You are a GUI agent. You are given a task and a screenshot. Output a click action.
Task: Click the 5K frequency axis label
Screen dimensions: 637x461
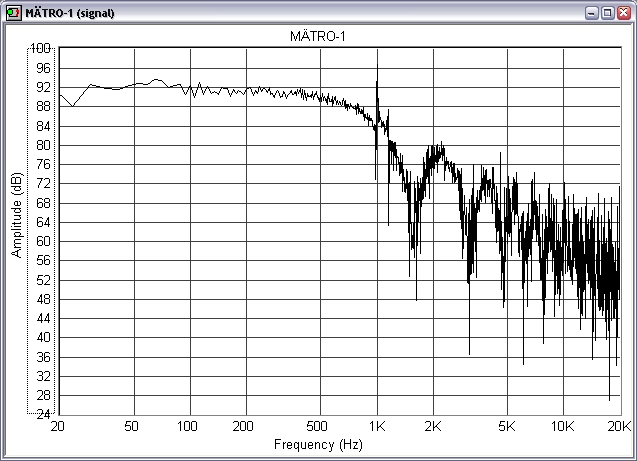coord(507,426)
